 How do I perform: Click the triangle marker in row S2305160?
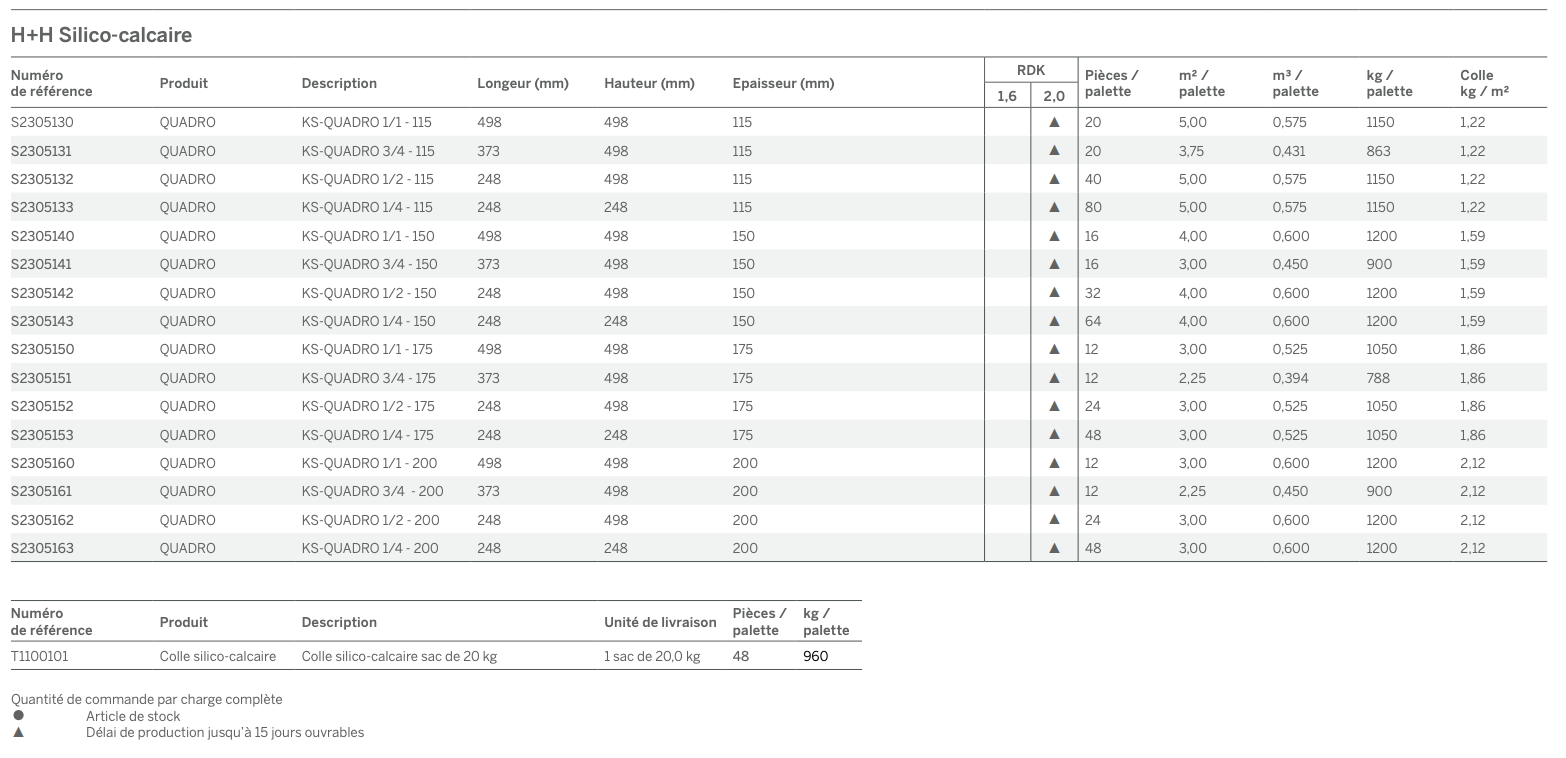point(1053,463)
